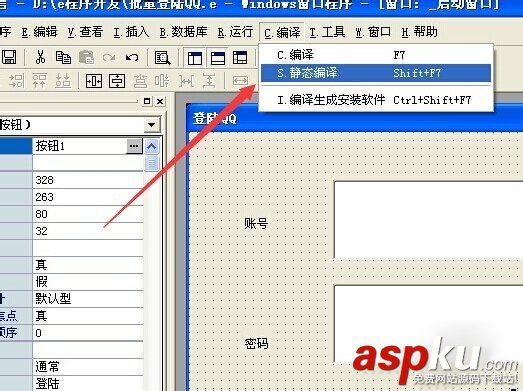Viewport: 523px width, 391px height.
Task: Select the 登陆 caption property value
Action: 88,383
